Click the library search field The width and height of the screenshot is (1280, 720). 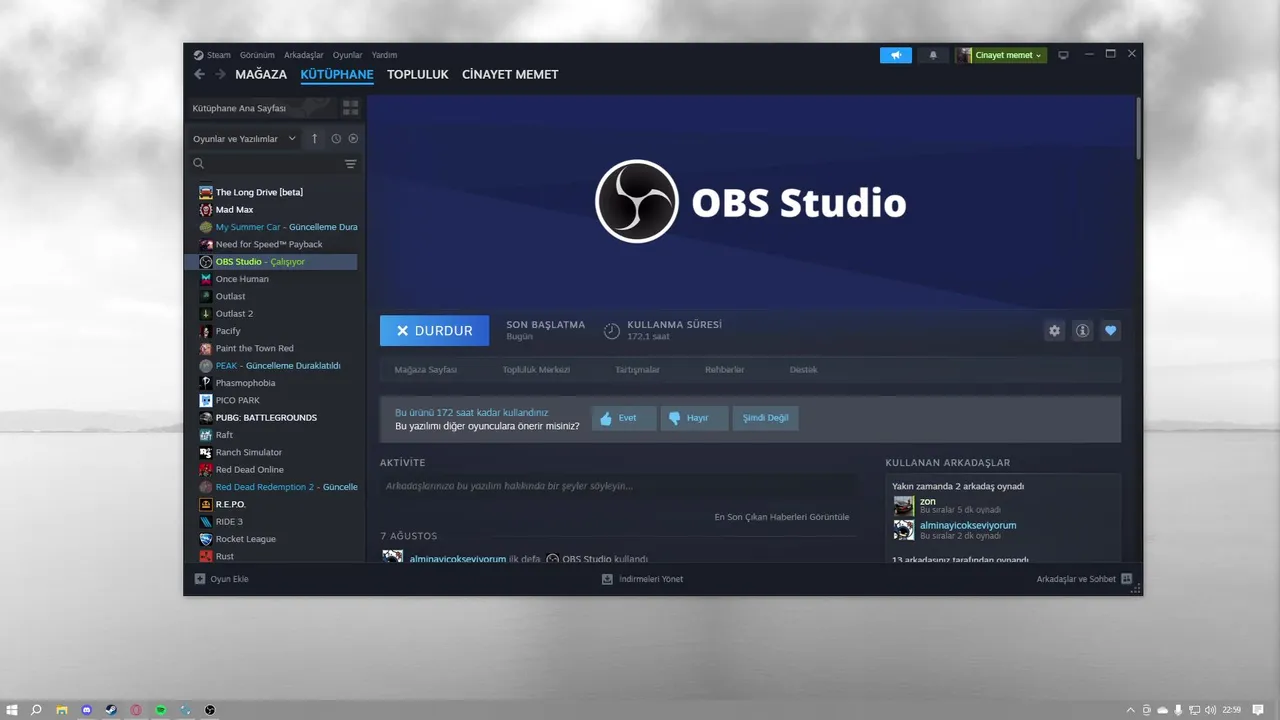click(265, 164)
